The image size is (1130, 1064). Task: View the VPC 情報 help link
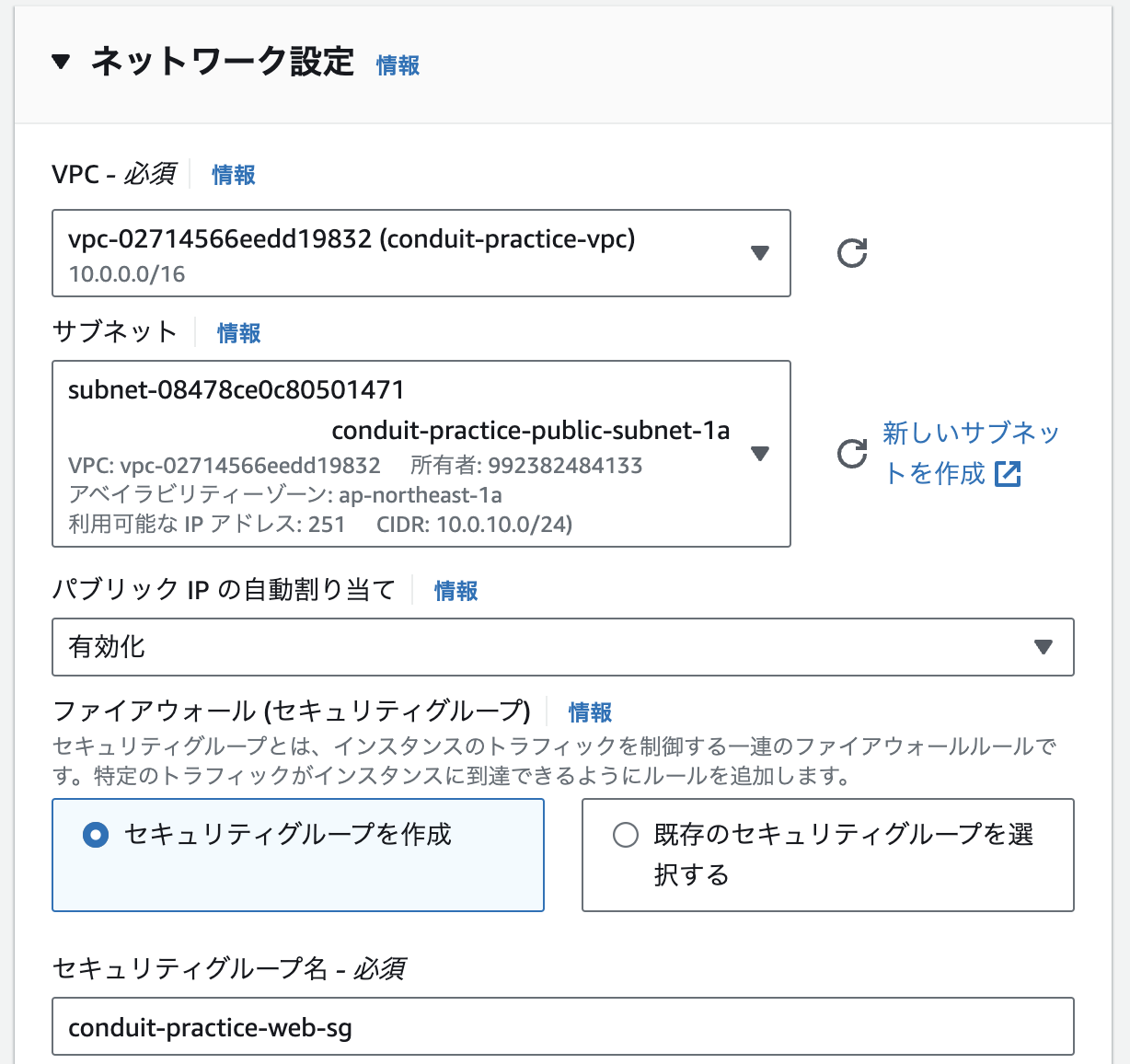(233, 175)
